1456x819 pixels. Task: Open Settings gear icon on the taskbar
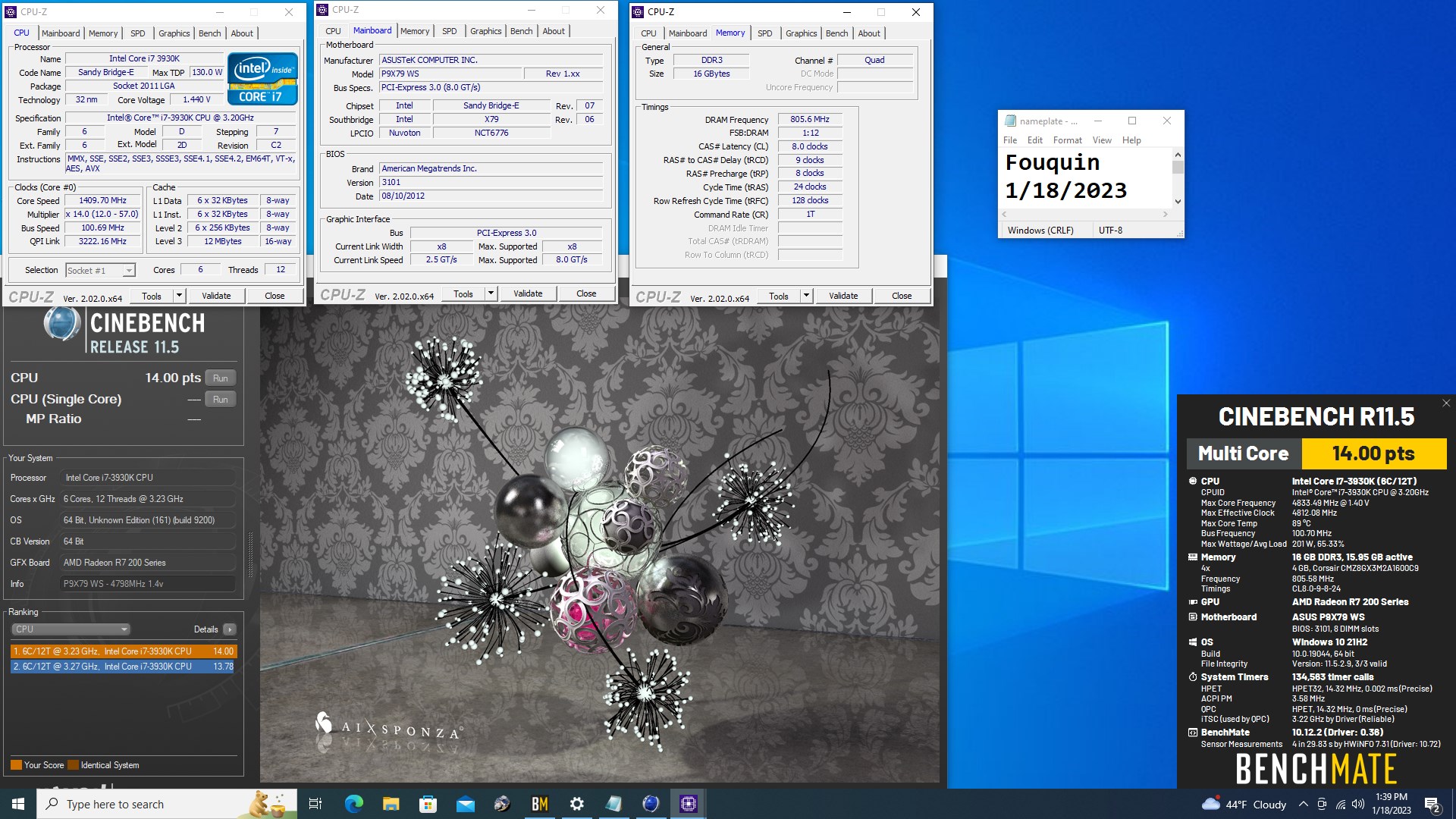click(576, 804)
